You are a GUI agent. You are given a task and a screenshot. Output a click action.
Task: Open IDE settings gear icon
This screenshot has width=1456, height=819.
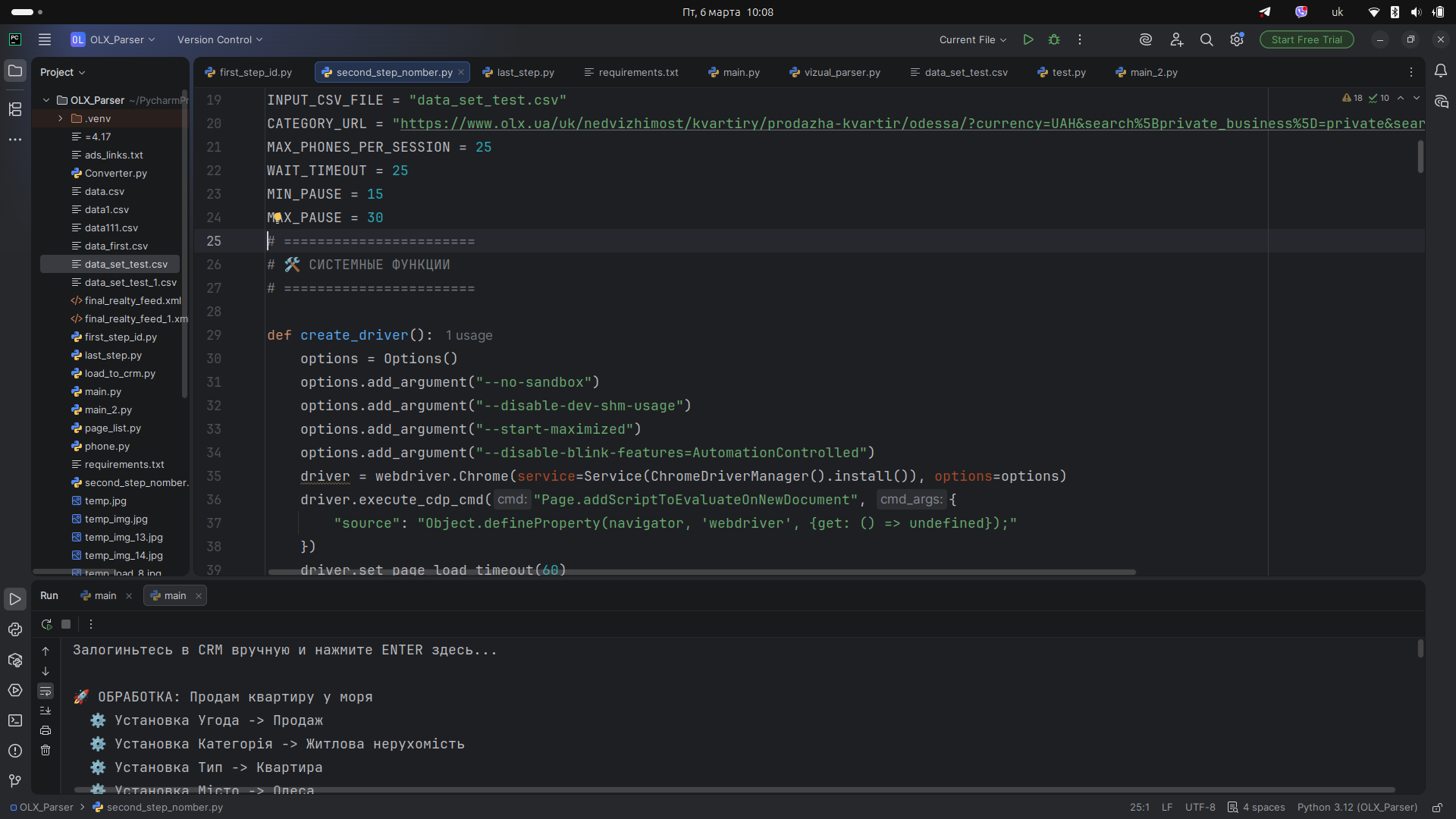(x=1237, y=39)
